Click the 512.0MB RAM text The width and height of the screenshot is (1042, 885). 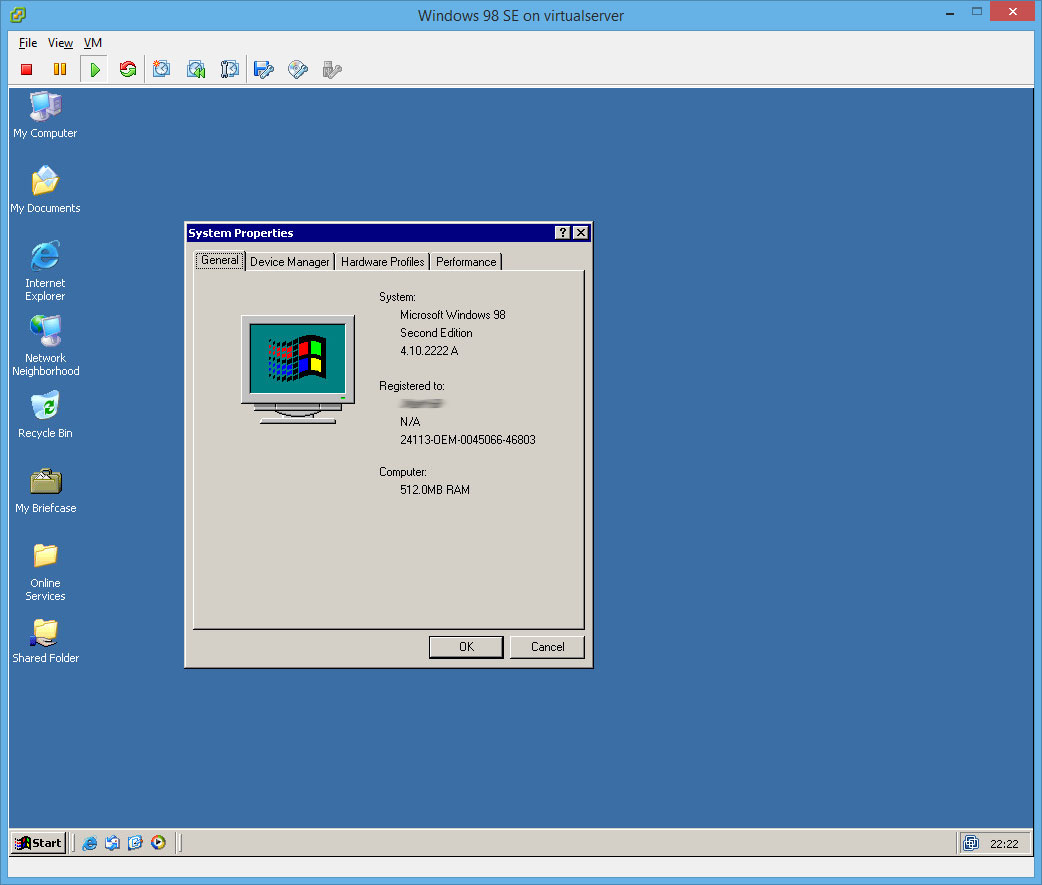tap(435, 490)
